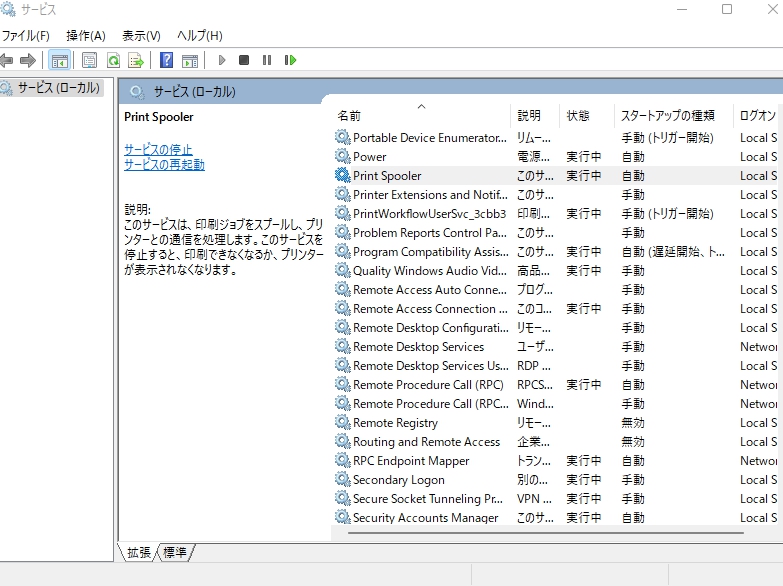Open the 操作(A) menu

pyautogui.click(x=85, y=35)
